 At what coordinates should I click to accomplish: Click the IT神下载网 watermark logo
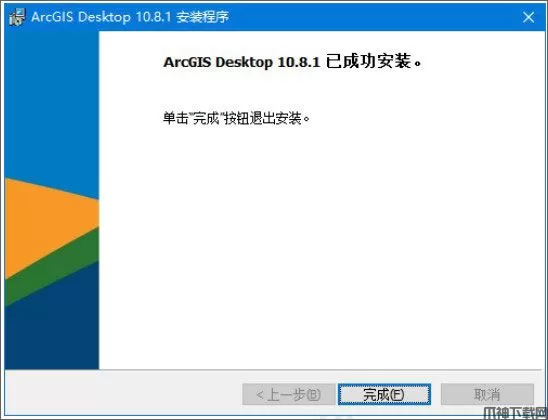pyautogui.click(x=514, y=413)
